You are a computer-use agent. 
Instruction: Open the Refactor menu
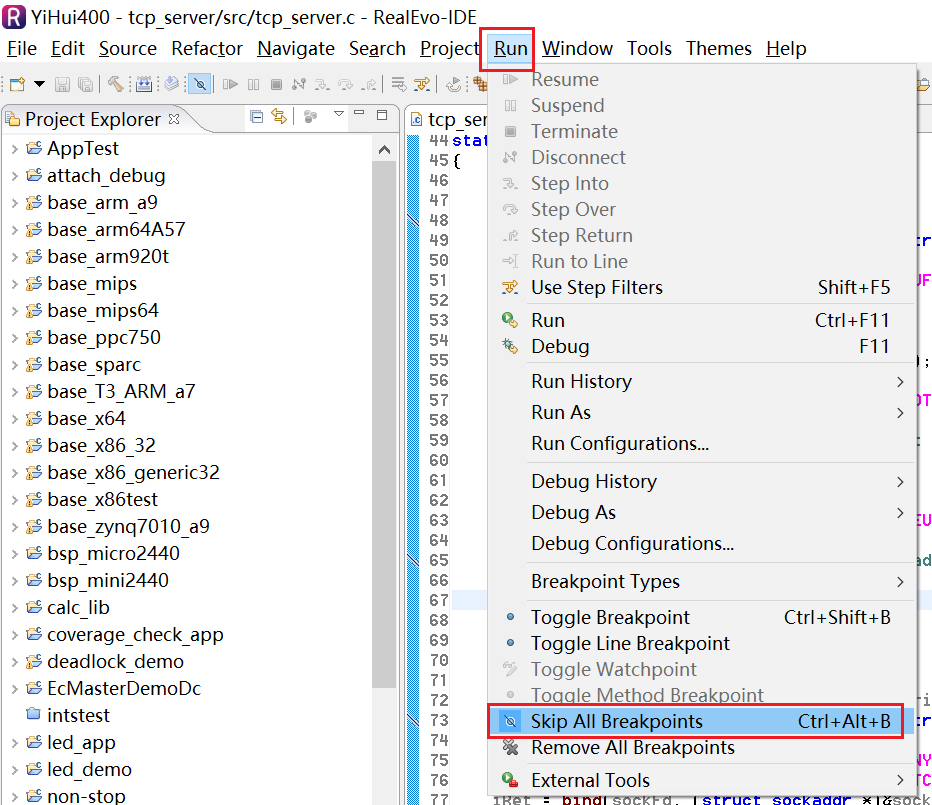[x=207, y=49]
